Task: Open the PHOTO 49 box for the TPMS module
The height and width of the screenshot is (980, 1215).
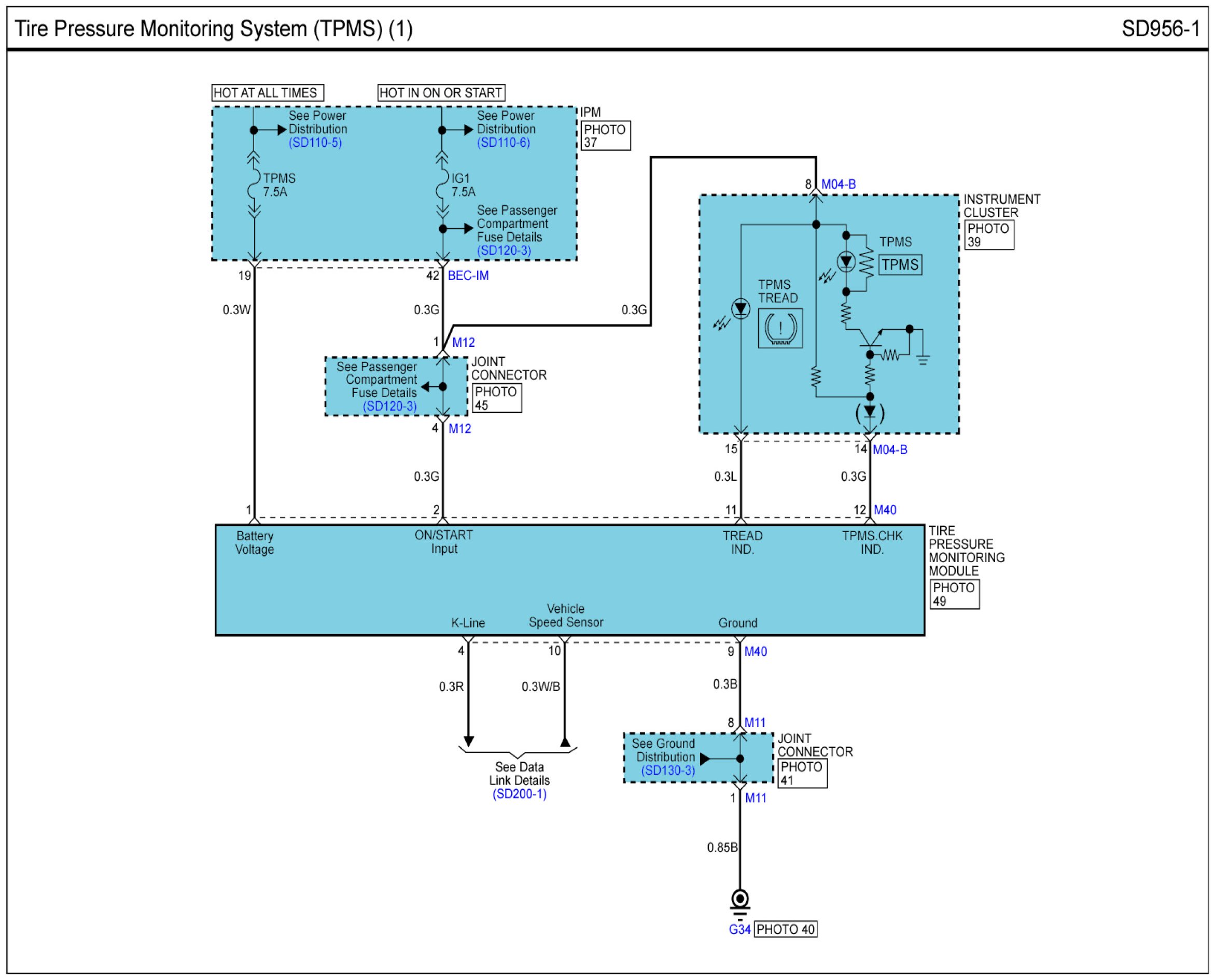Action: pyautogui.click(x=955, y=594)
